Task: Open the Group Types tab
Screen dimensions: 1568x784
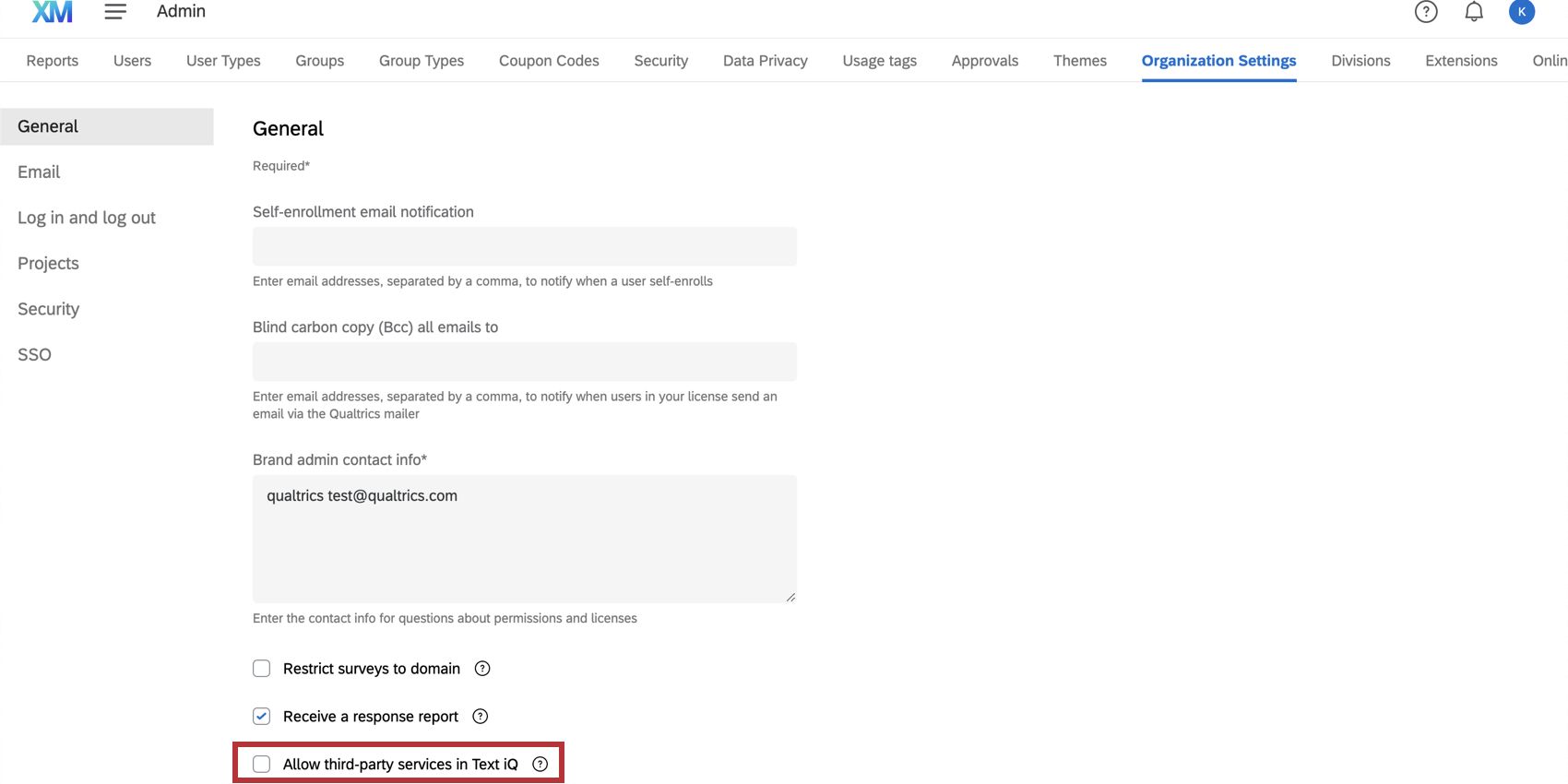Action: 422,61
